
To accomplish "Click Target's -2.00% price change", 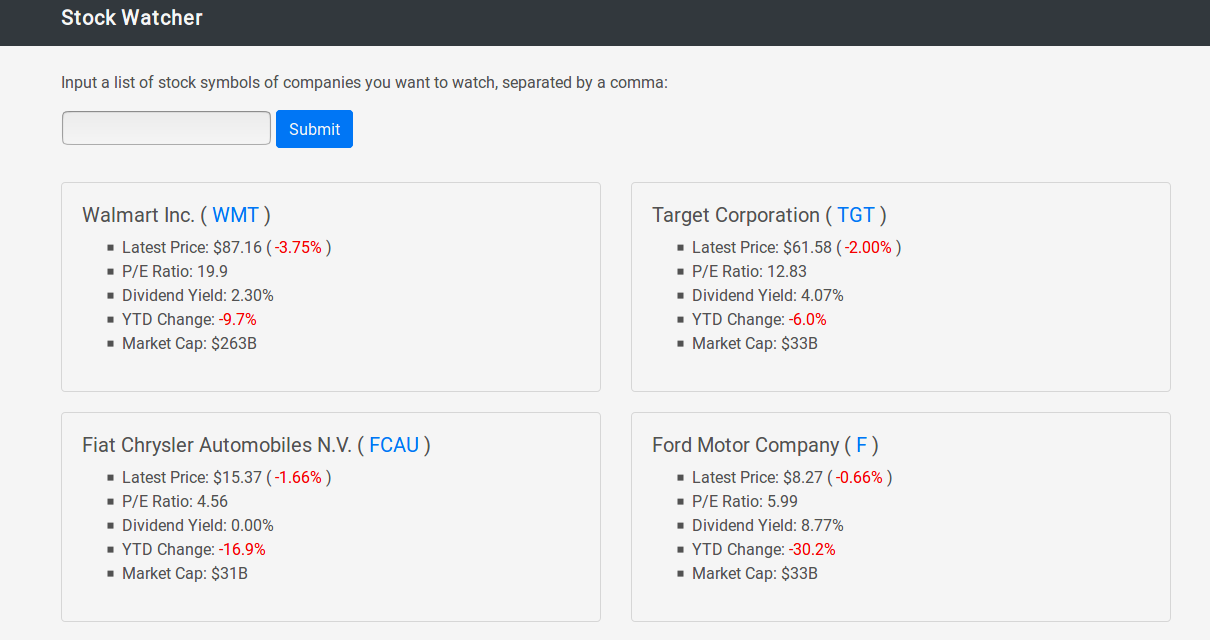I will [x=868, y=247].
